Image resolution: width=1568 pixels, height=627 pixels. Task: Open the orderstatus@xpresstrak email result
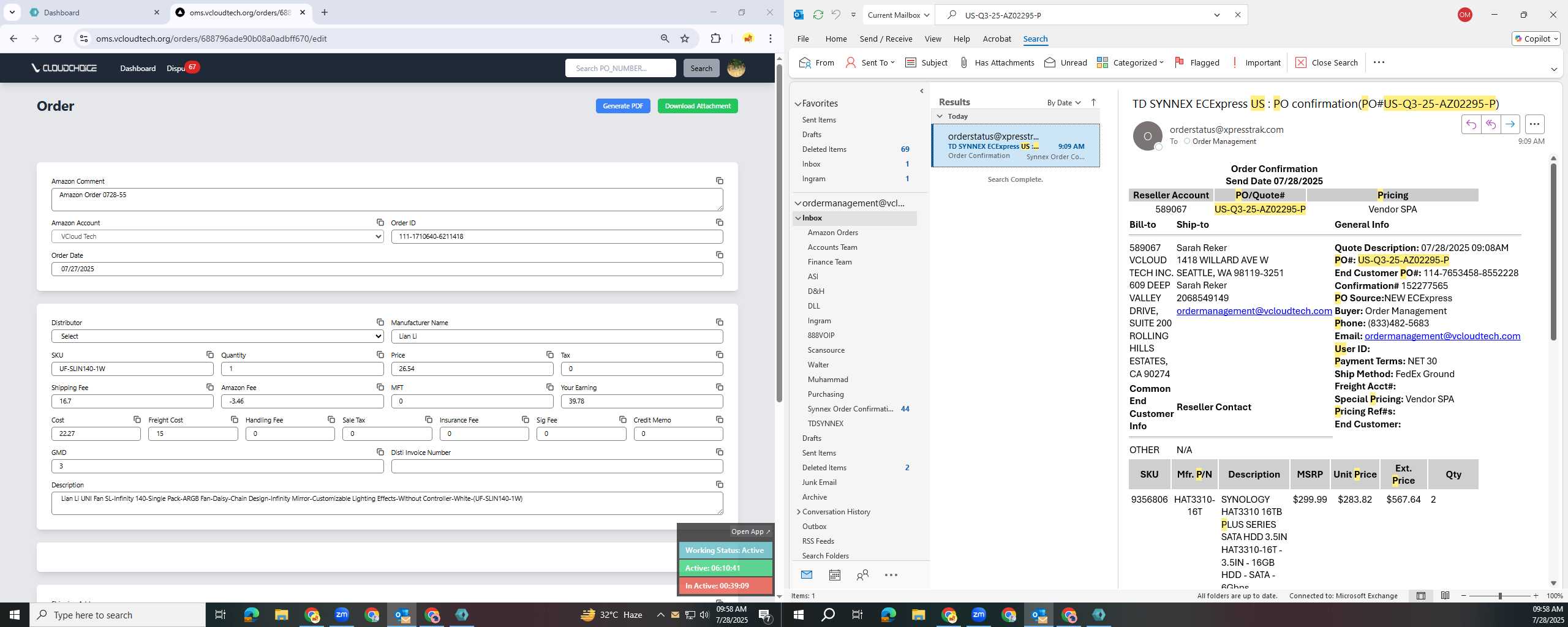[x=1016, y=146]
